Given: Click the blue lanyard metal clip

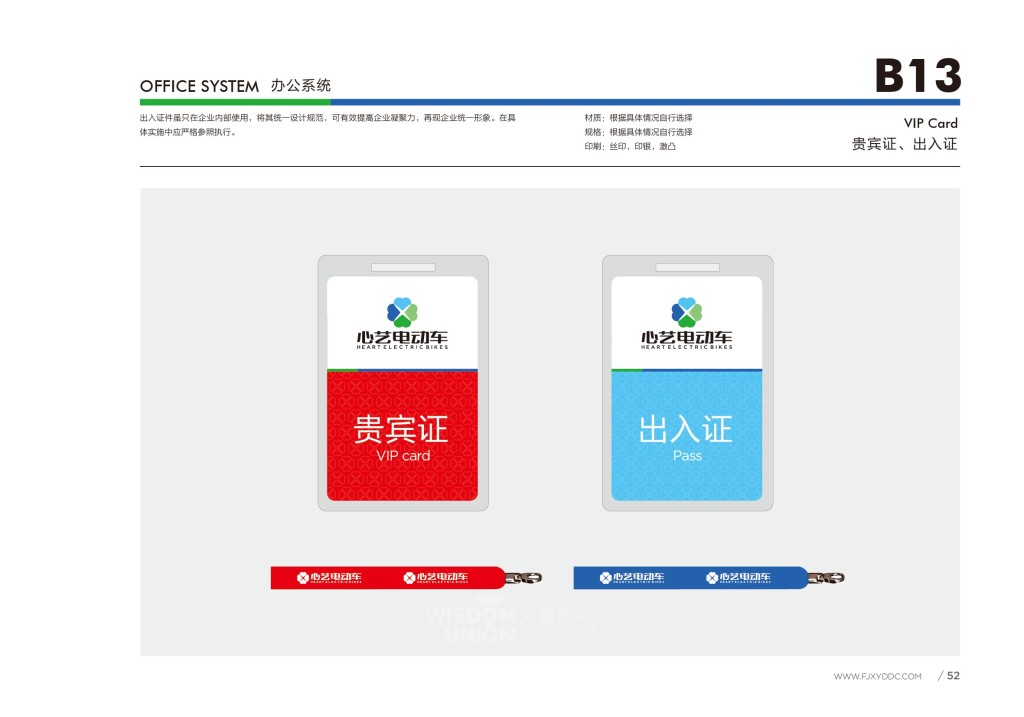Looking at the screenshot, I should pos(826,578).
